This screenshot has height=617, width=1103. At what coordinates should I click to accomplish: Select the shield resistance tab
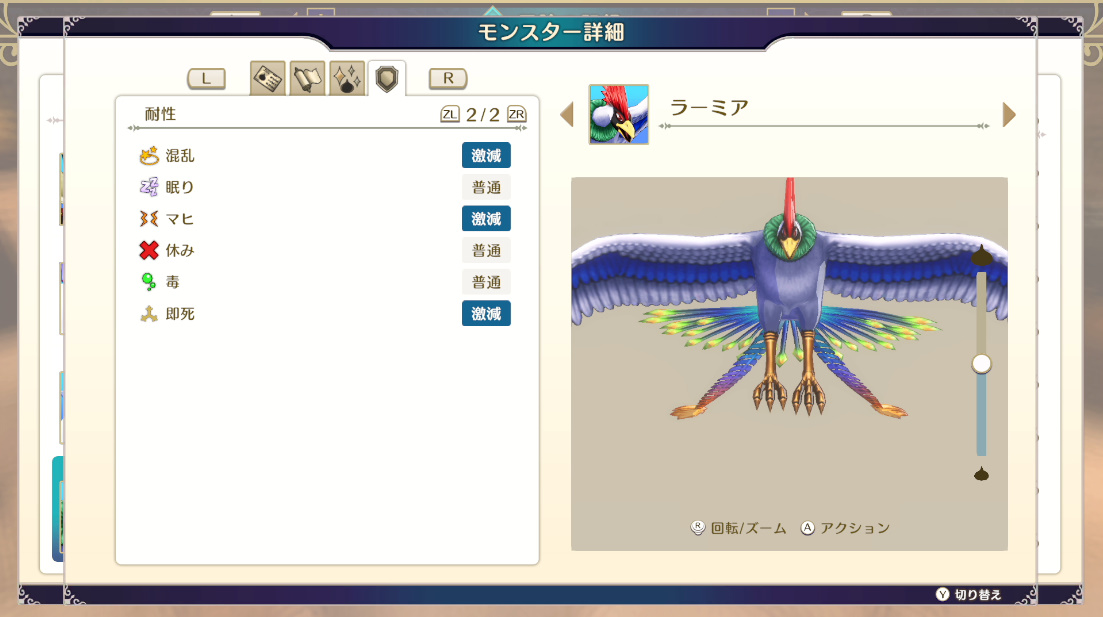(x=387, y=78)
